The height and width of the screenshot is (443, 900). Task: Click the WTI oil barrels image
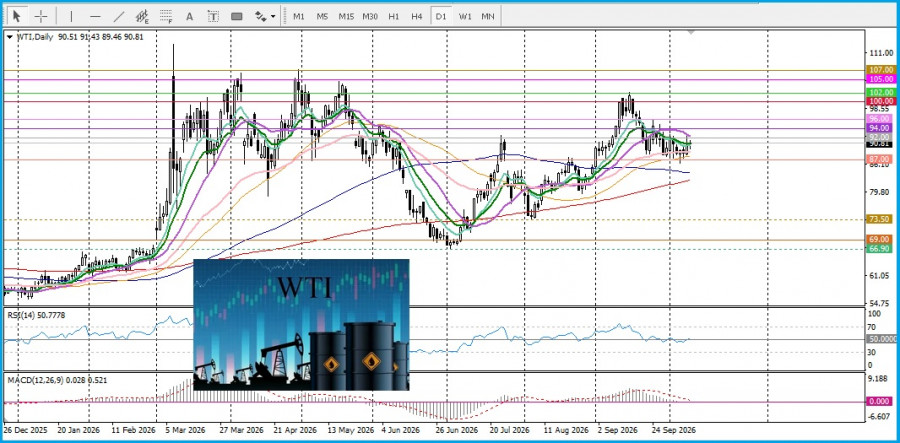coord(301,325)
